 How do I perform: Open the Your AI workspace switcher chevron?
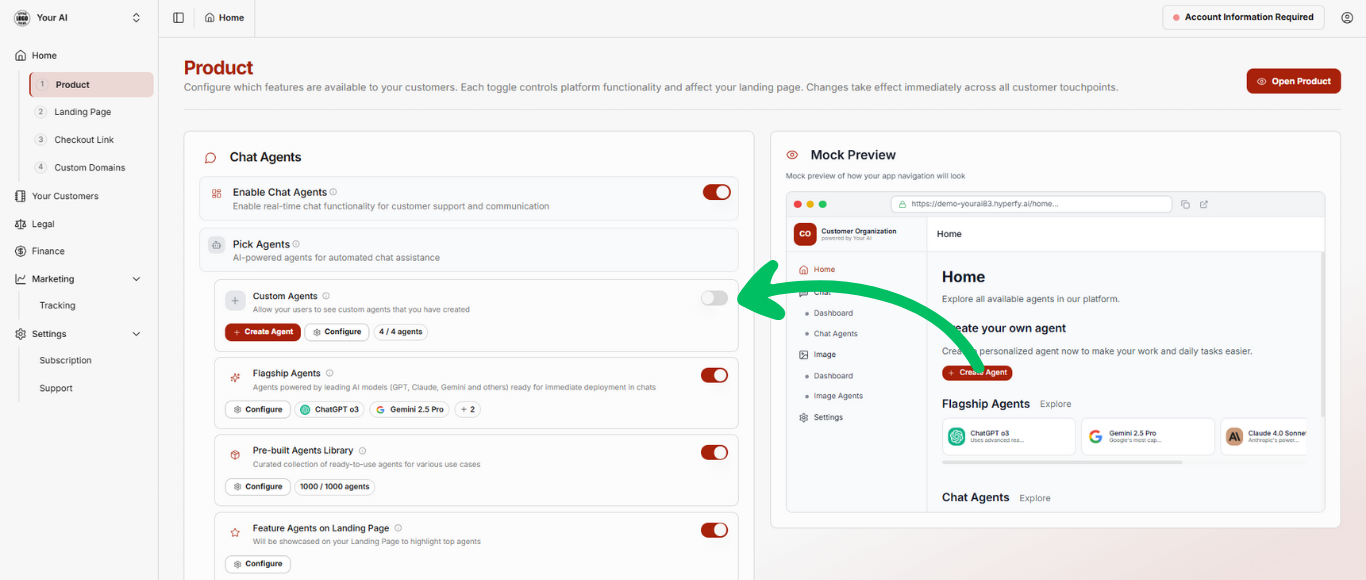[136, 18]
